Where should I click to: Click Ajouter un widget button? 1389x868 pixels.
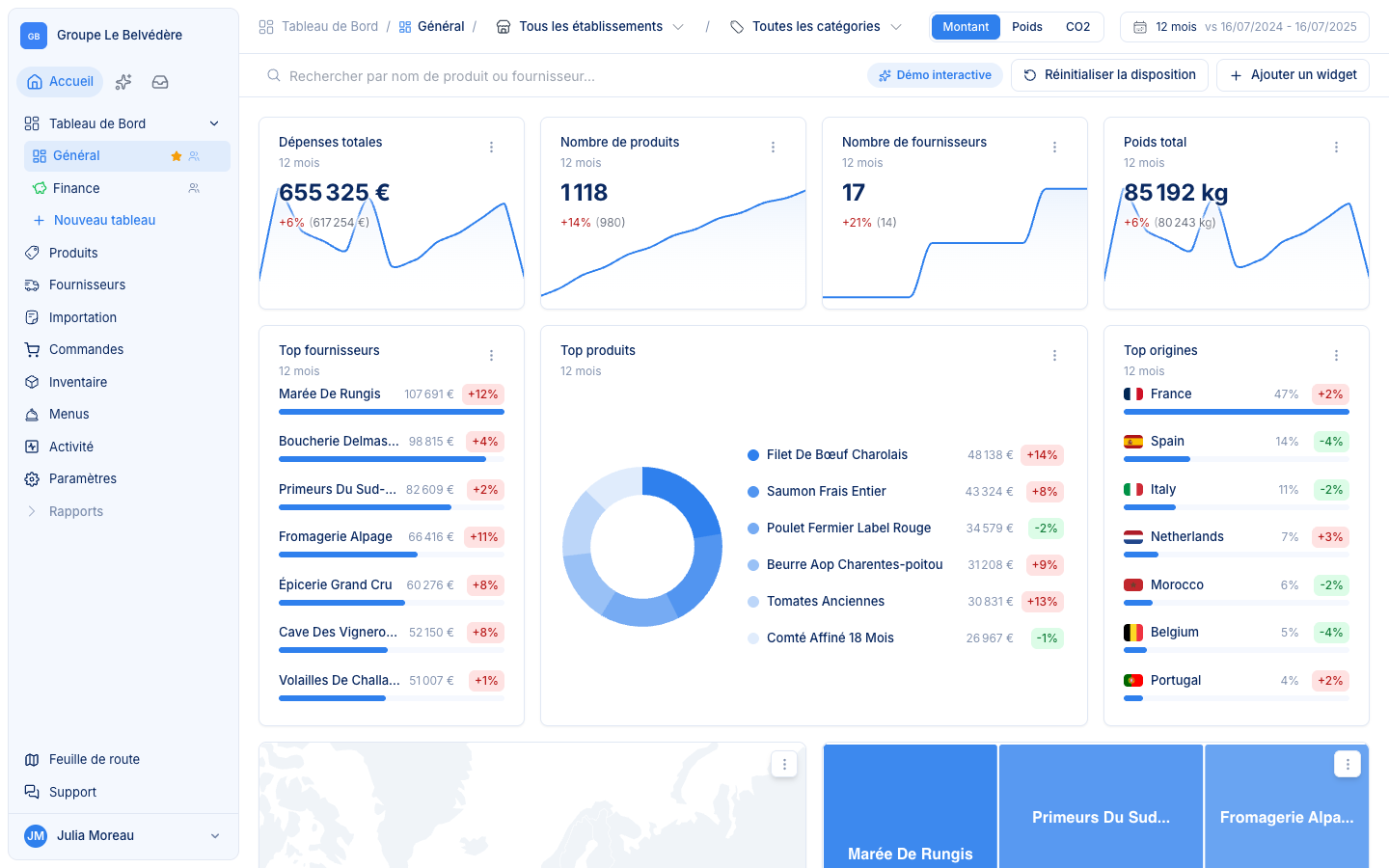click(x=1293, y=75)
